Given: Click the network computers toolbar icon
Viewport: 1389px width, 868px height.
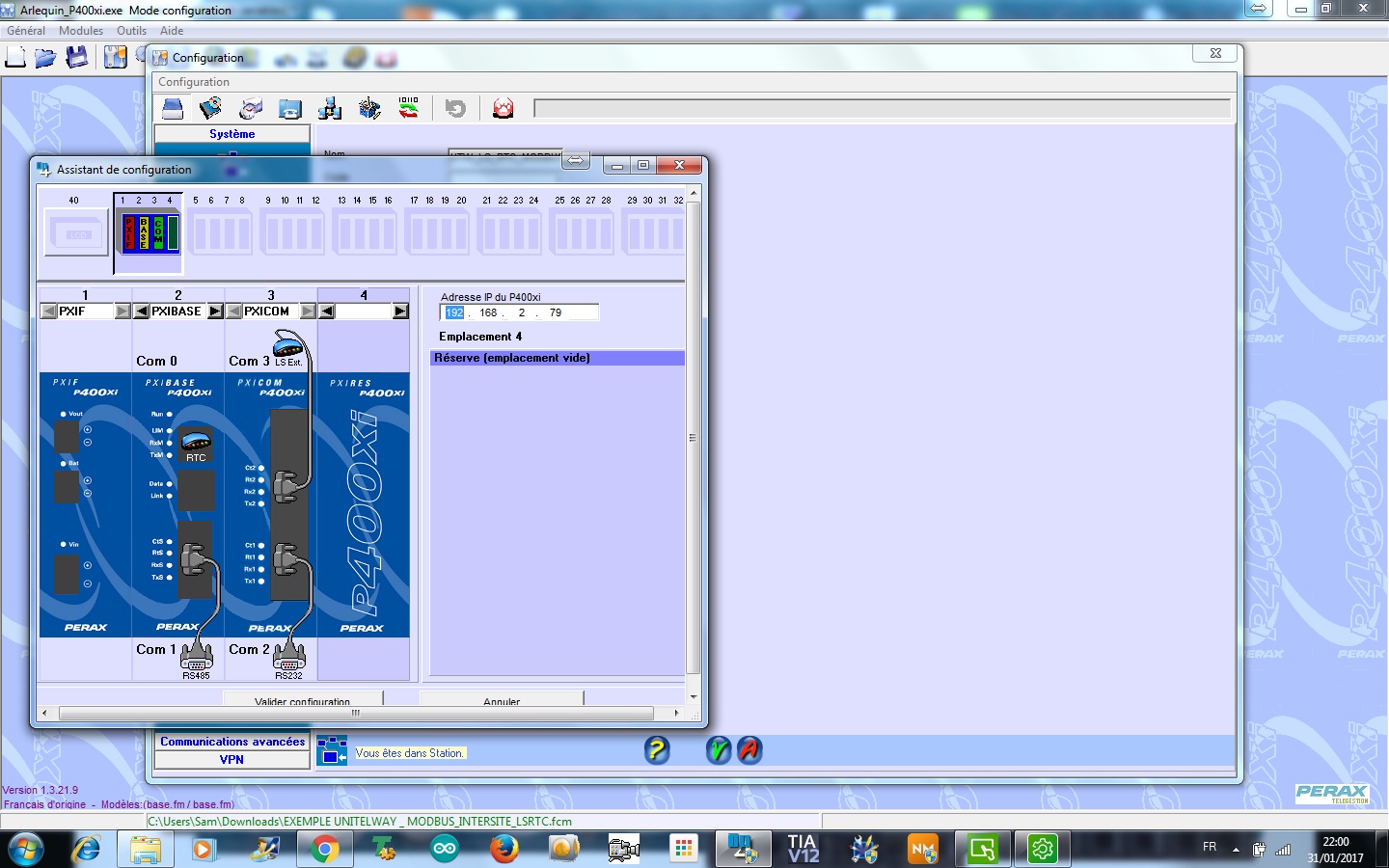Looking at the screenshot, I should (x=330, y=108).
